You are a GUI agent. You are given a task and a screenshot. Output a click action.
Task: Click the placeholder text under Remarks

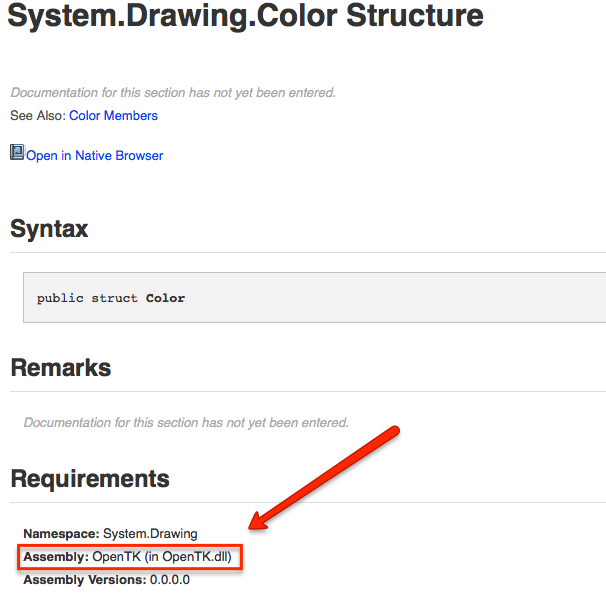(186, 423)
